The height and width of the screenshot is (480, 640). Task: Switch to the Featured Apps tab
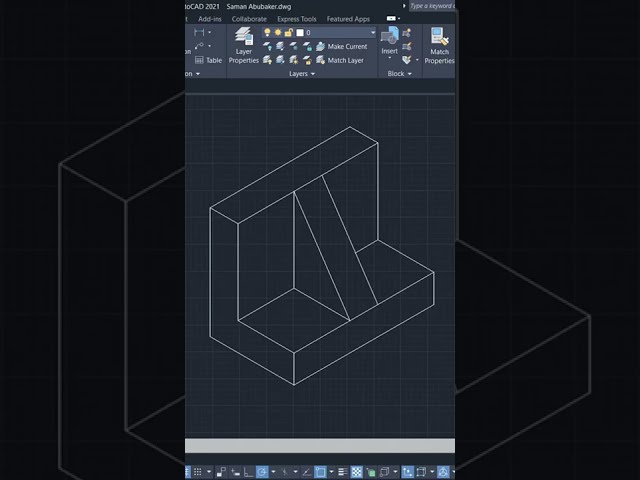[348, 19]
